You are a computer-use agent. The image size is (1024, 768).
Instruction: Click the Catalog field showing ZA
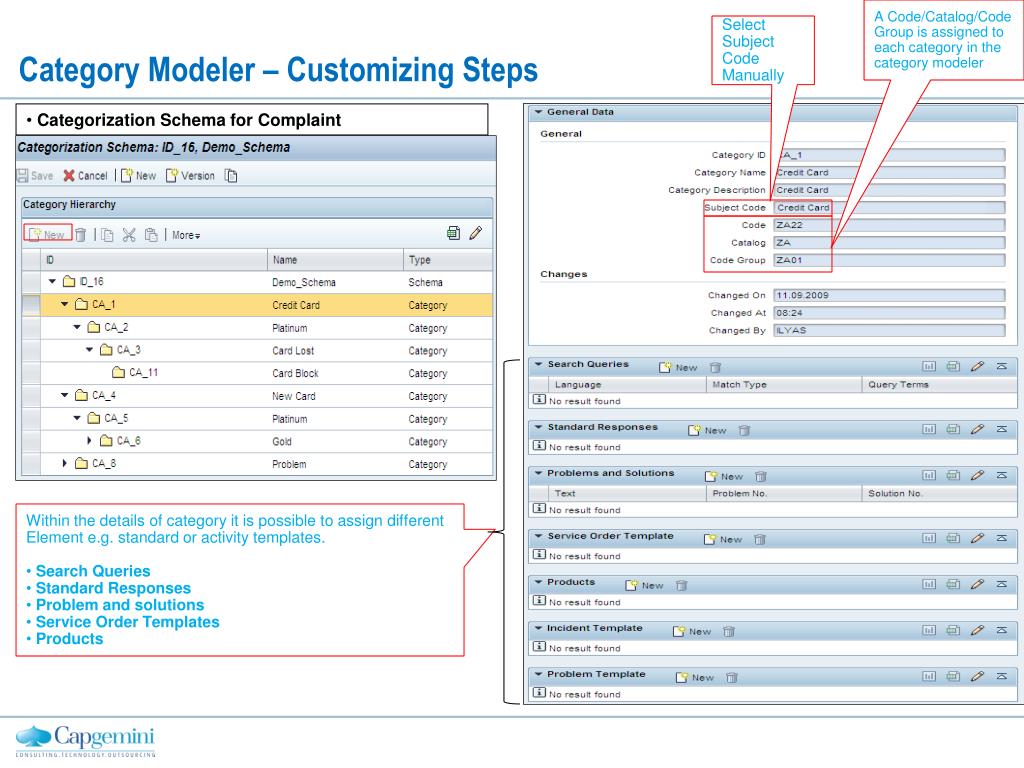(889, 242)
